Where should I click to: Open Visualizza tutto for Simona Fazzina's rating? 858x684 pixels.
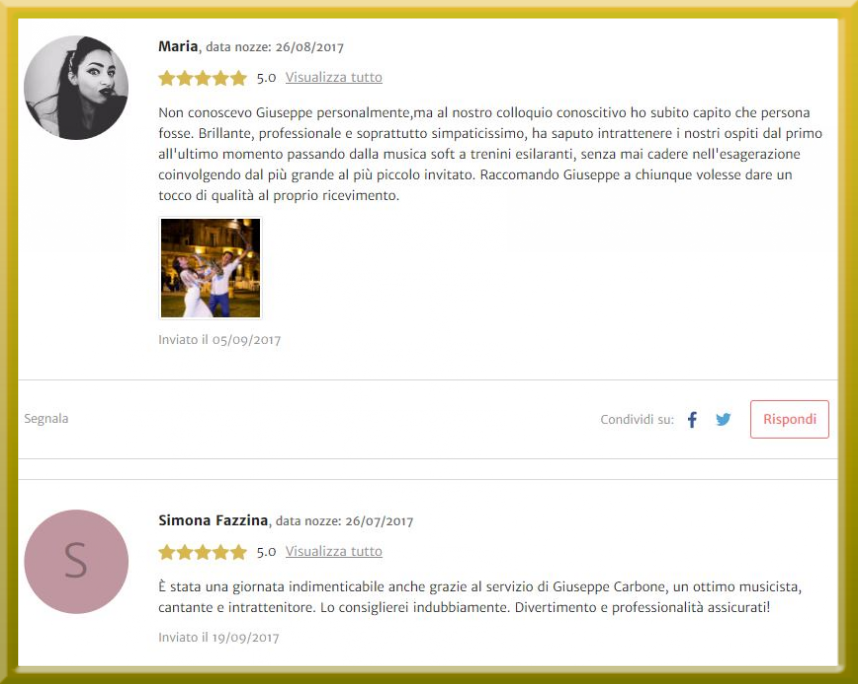click(x=334, y=551)
